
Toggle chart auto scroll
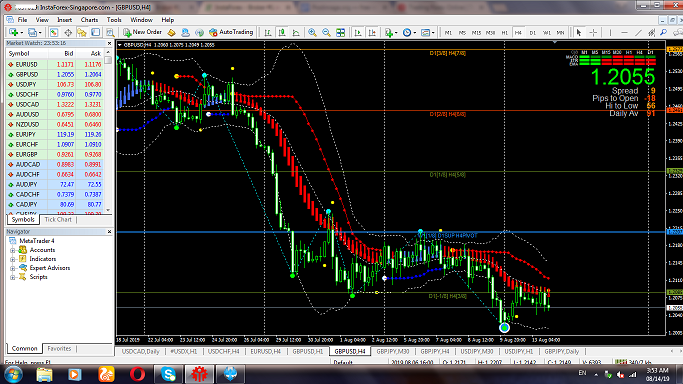[358, 32]
